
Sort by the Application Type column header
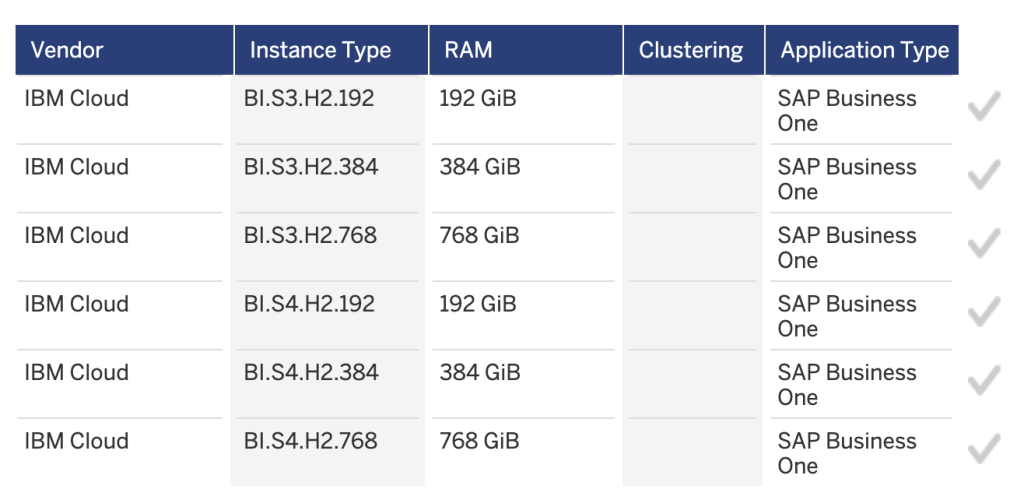tap(862, 50)
